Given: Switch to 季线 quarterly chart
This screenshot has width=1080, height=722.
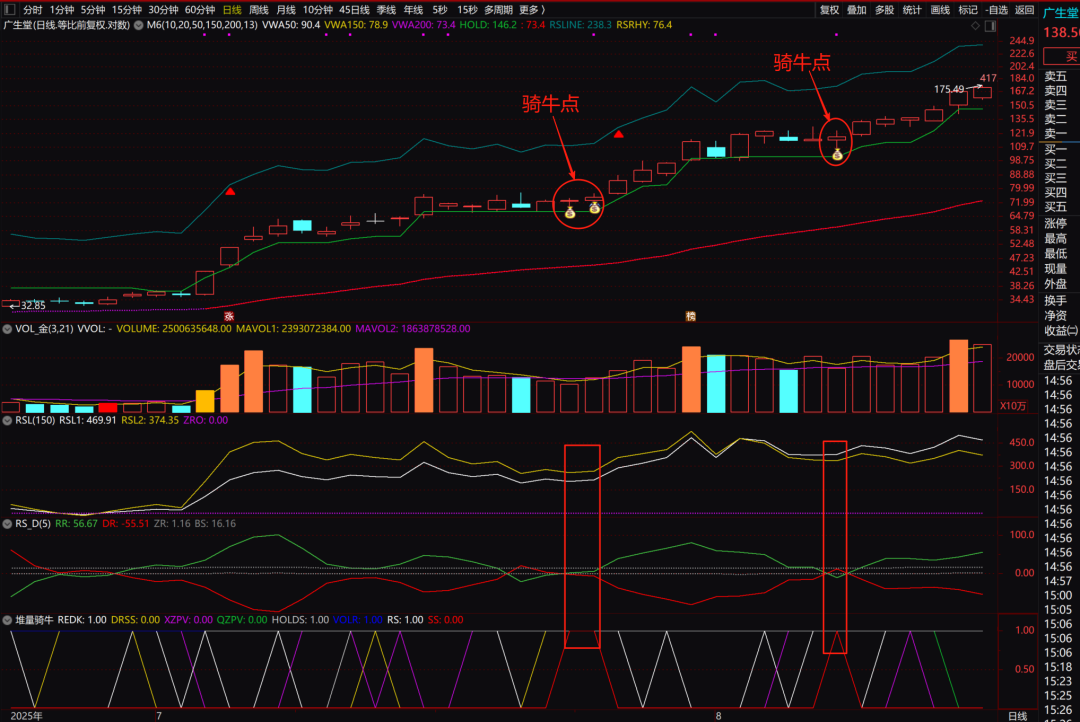Looking at the screenshot, I should (x=386, y=10).
